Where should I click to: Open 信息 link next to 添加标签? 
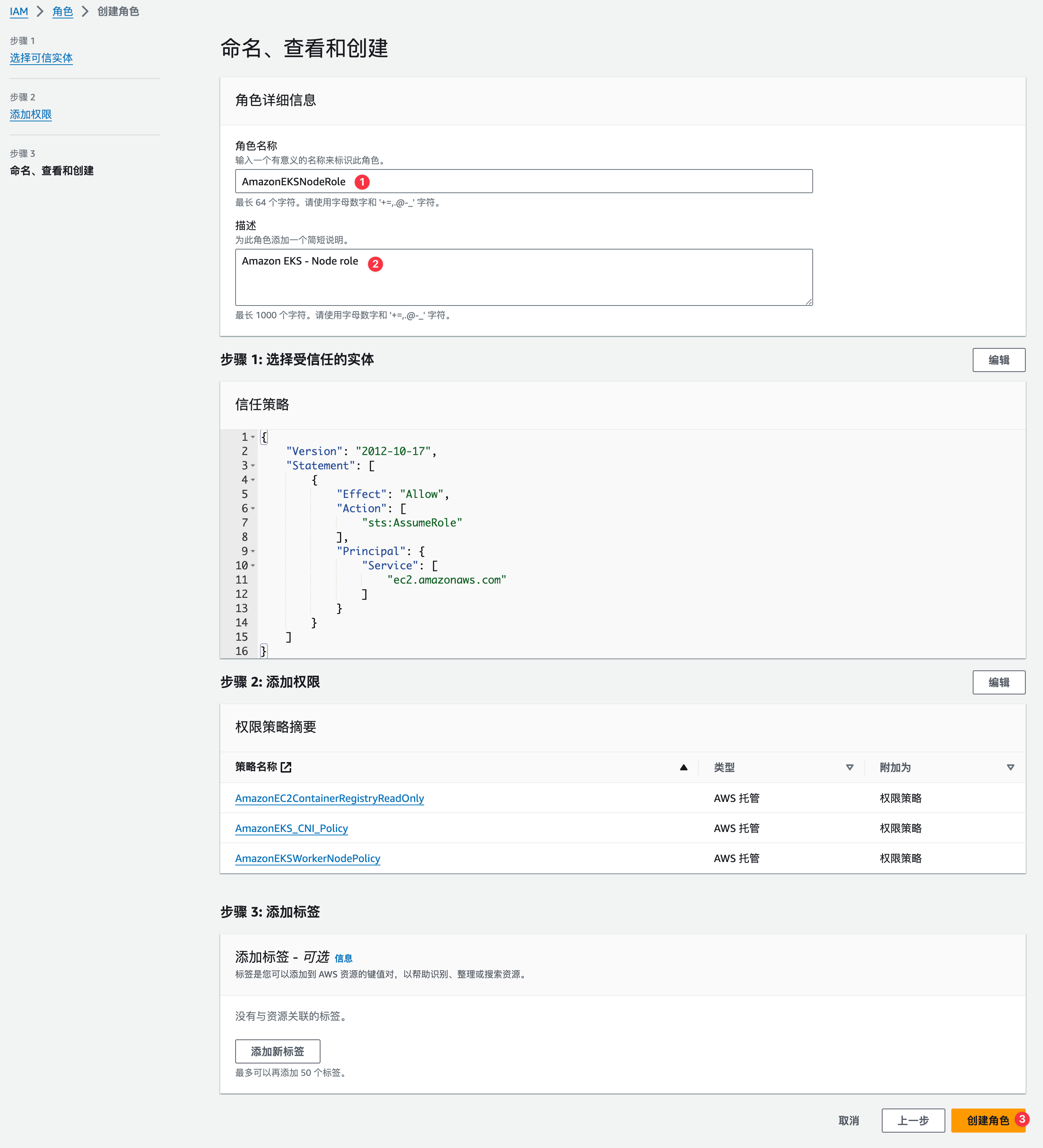343,958
